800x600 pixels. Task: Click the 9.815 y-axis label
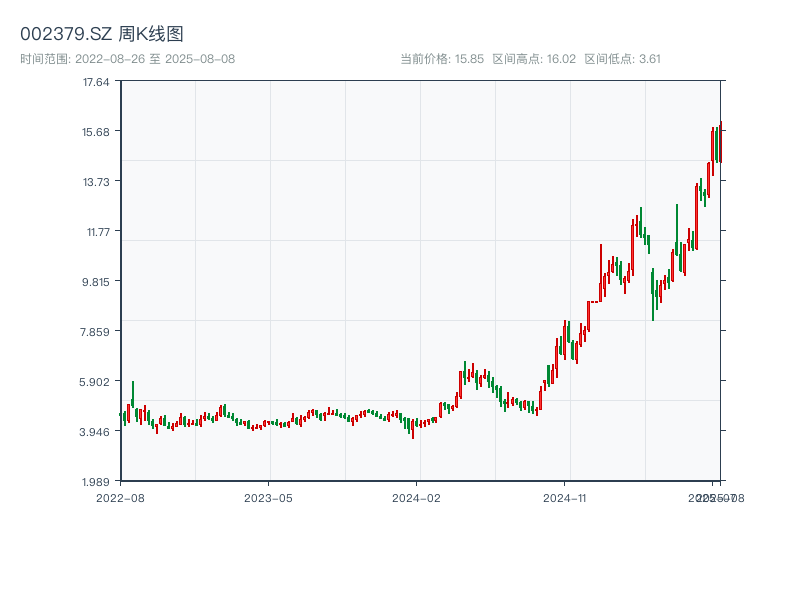pyautogui.click(x=96, y=282)
